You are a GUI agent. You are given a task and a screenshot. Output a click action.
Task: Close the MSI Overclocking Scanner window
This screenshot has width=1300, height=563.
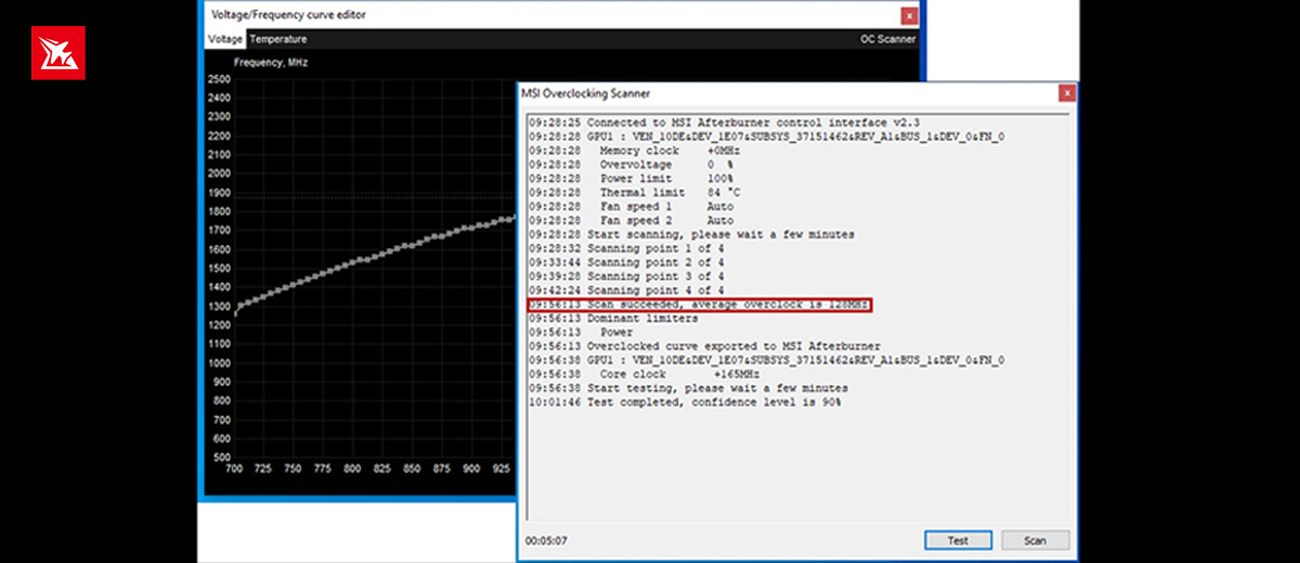(1067, 93)
